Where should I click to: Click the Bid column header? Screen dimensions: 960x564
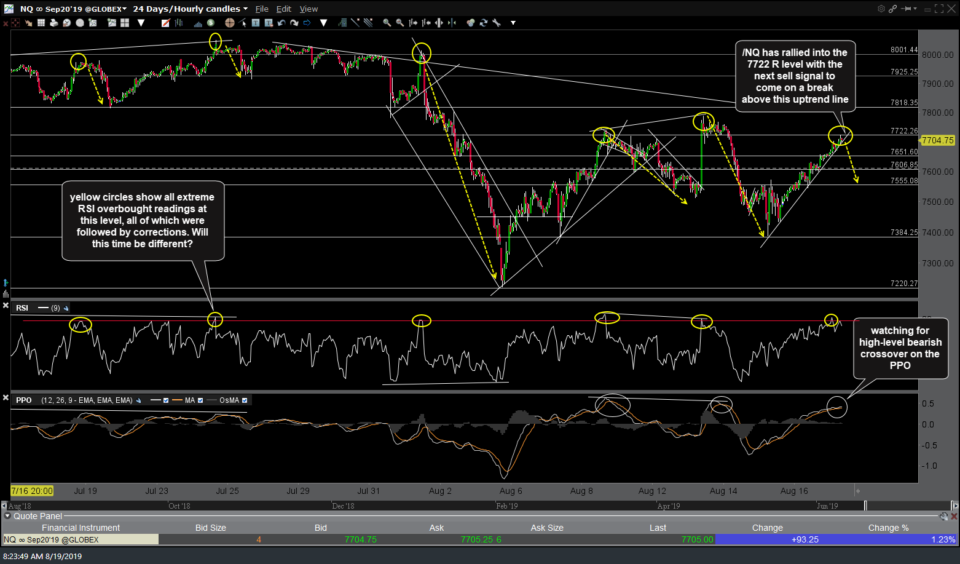[320, 528]
